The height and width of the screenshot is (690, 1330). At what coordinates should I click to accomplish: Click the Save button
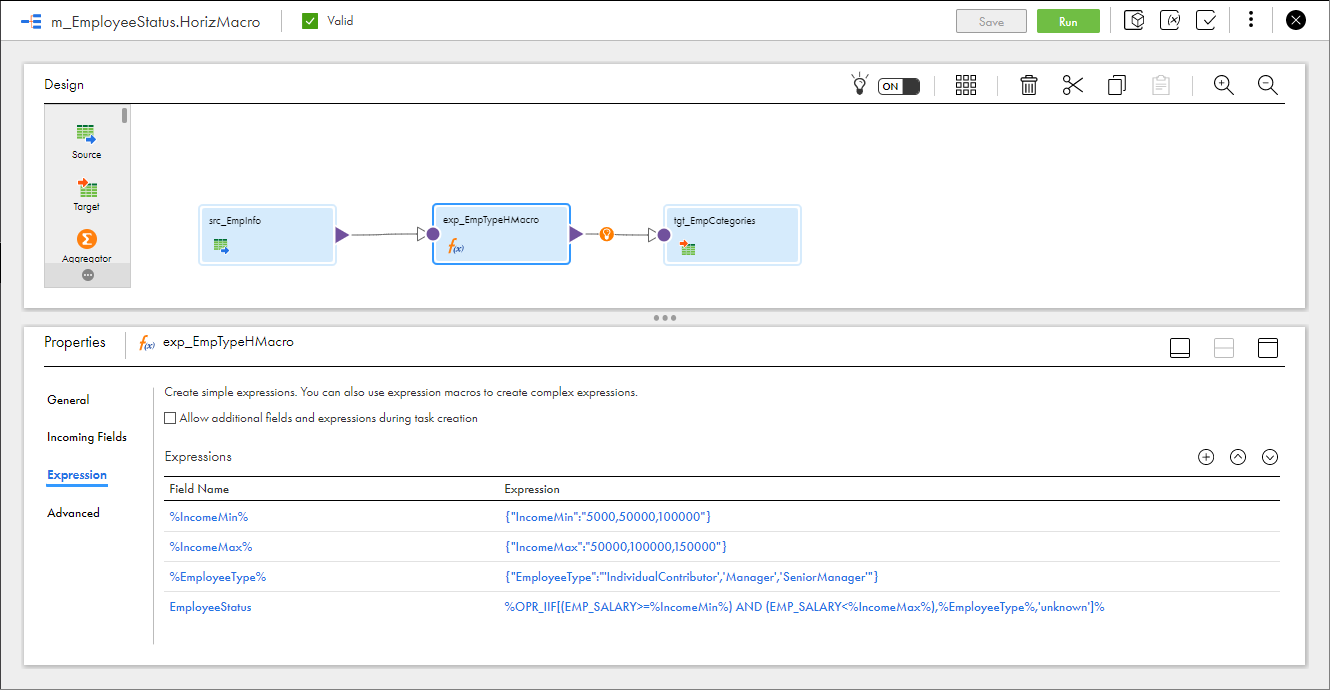click(991, 21)
